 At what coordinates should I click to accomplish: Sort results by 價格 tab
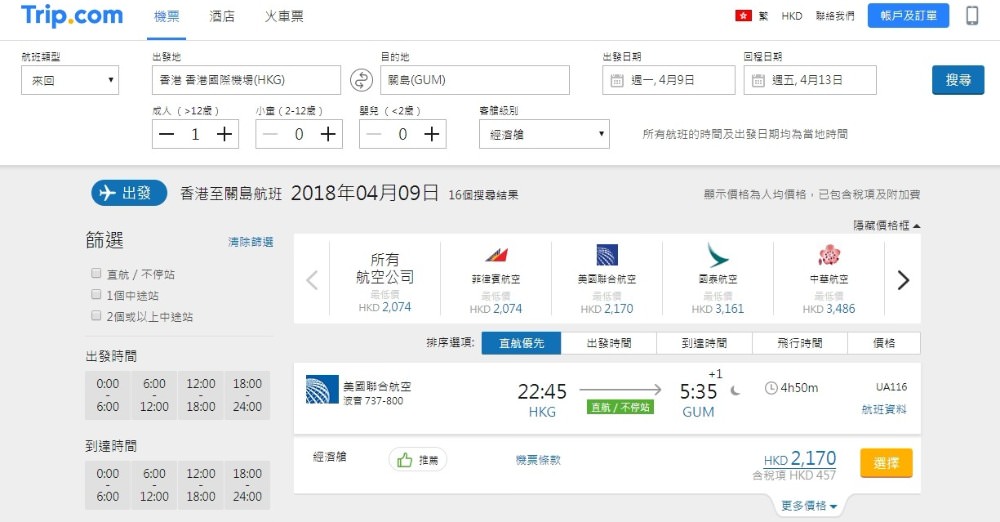coord(884,343)
